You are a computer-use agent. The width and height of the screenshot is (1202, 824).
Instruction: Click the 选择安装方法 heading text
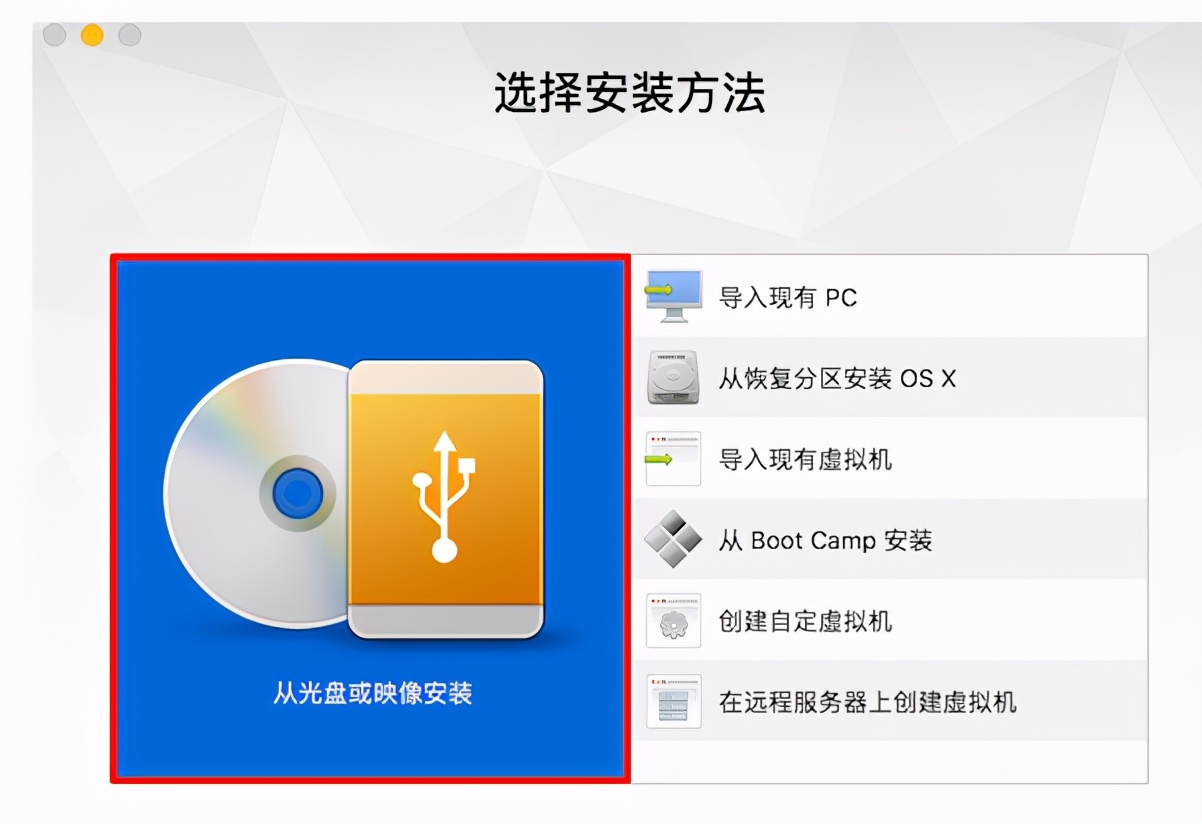click(x=630, y=93)
